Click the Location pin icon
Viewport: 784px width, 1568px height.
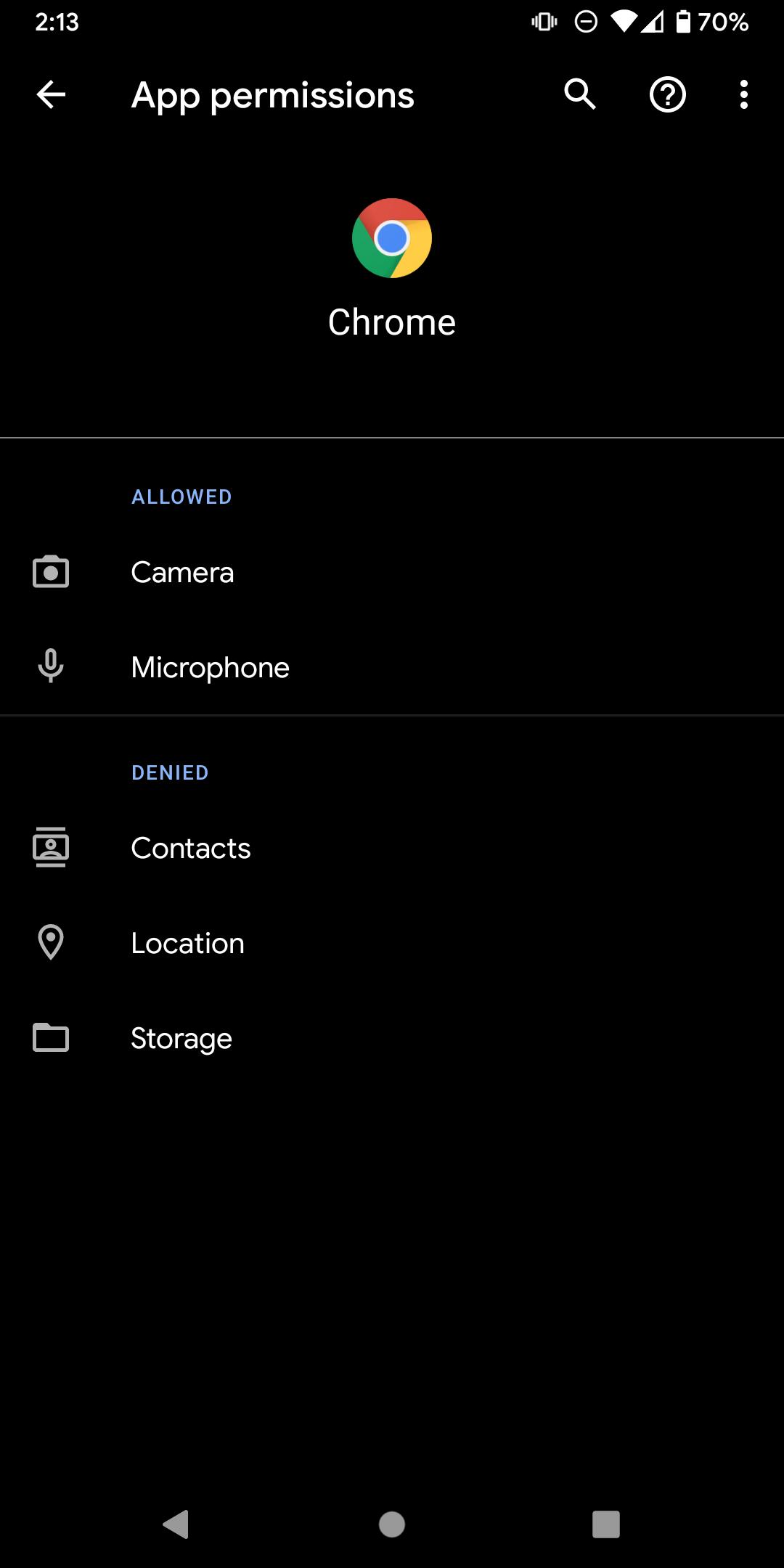coord(52,942)
